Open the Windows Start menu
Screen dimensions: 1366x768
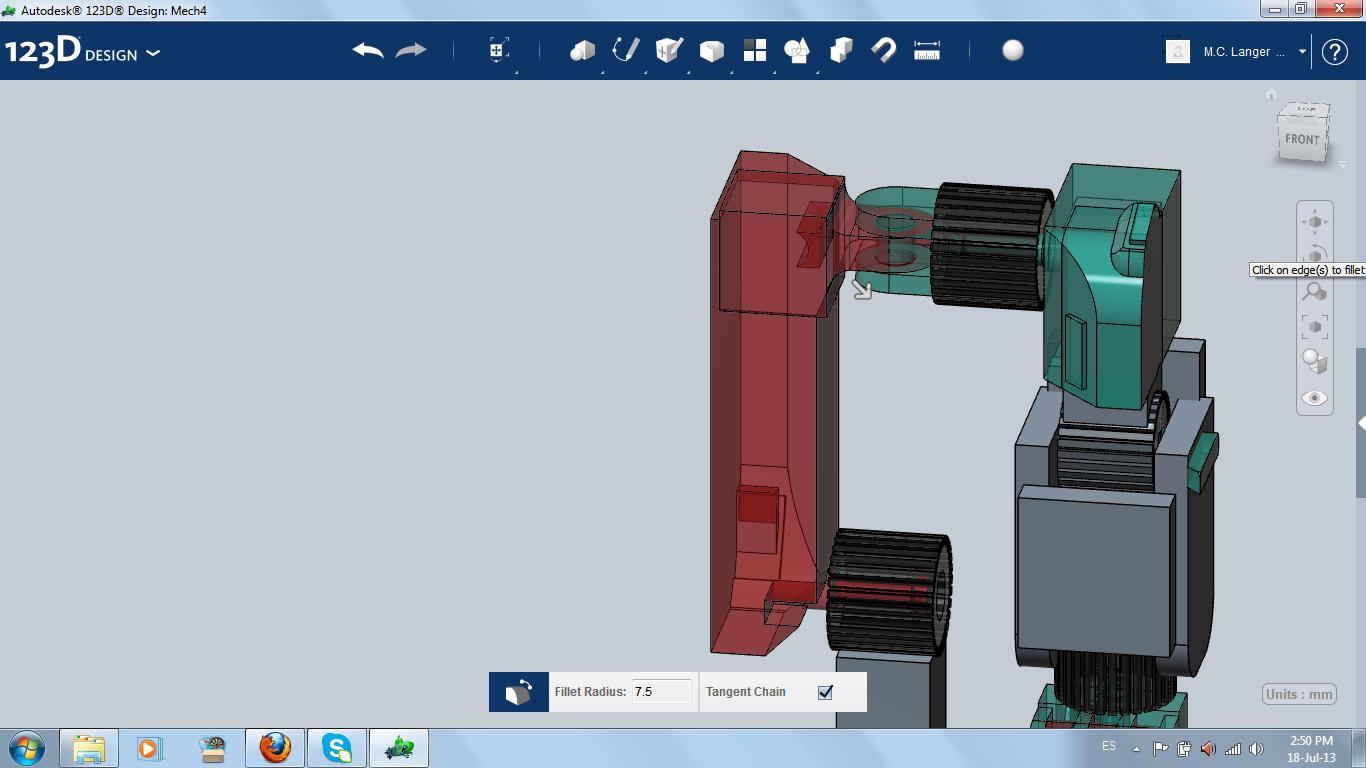25,748
